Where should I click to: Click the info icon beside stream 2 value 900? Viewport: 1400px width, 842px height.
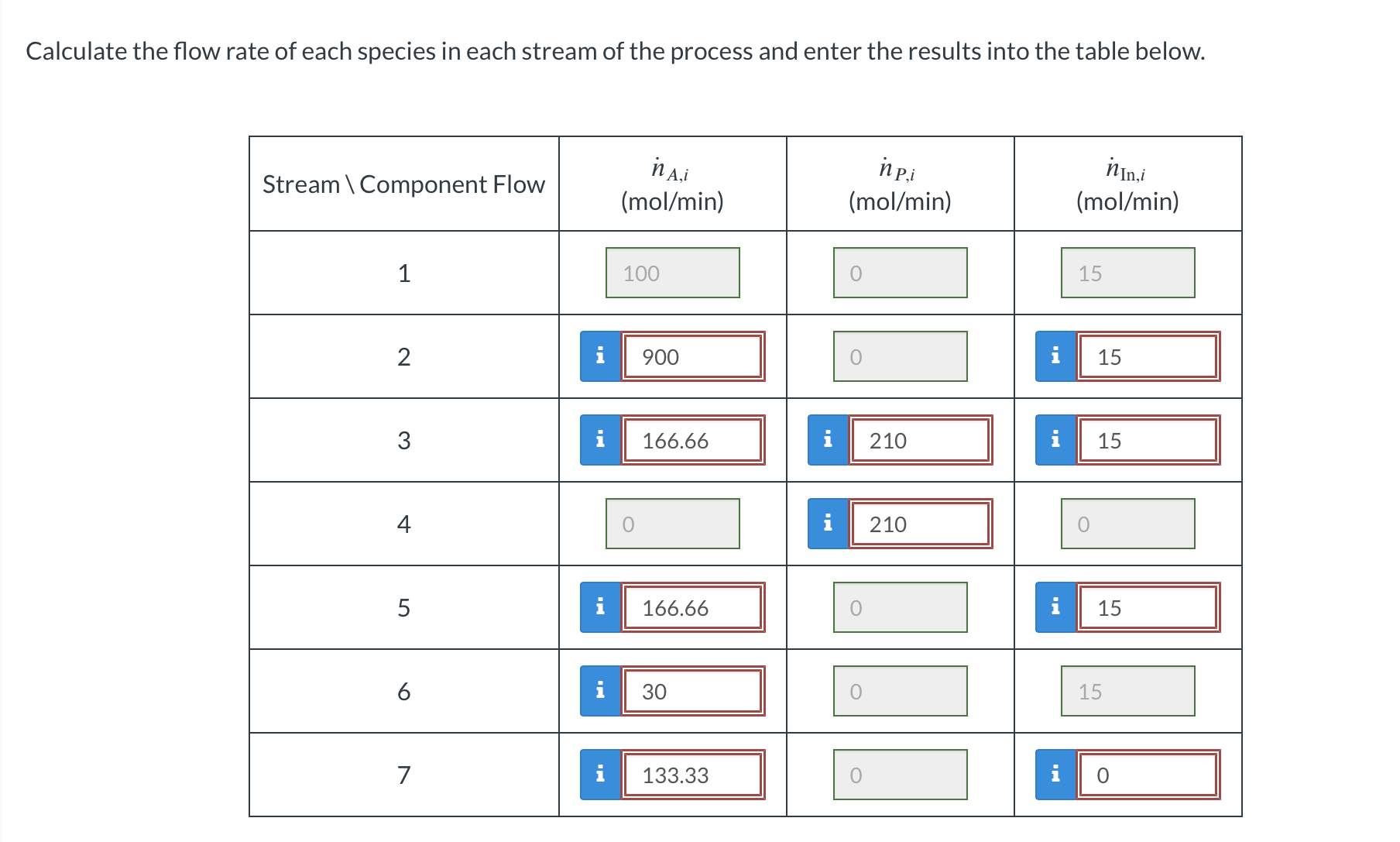[600, 356]
